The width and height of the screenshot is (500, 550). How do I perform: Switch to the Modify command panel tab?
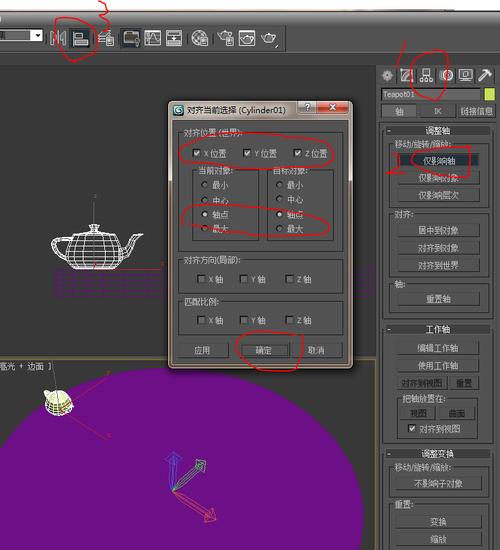tap(406, 75)
